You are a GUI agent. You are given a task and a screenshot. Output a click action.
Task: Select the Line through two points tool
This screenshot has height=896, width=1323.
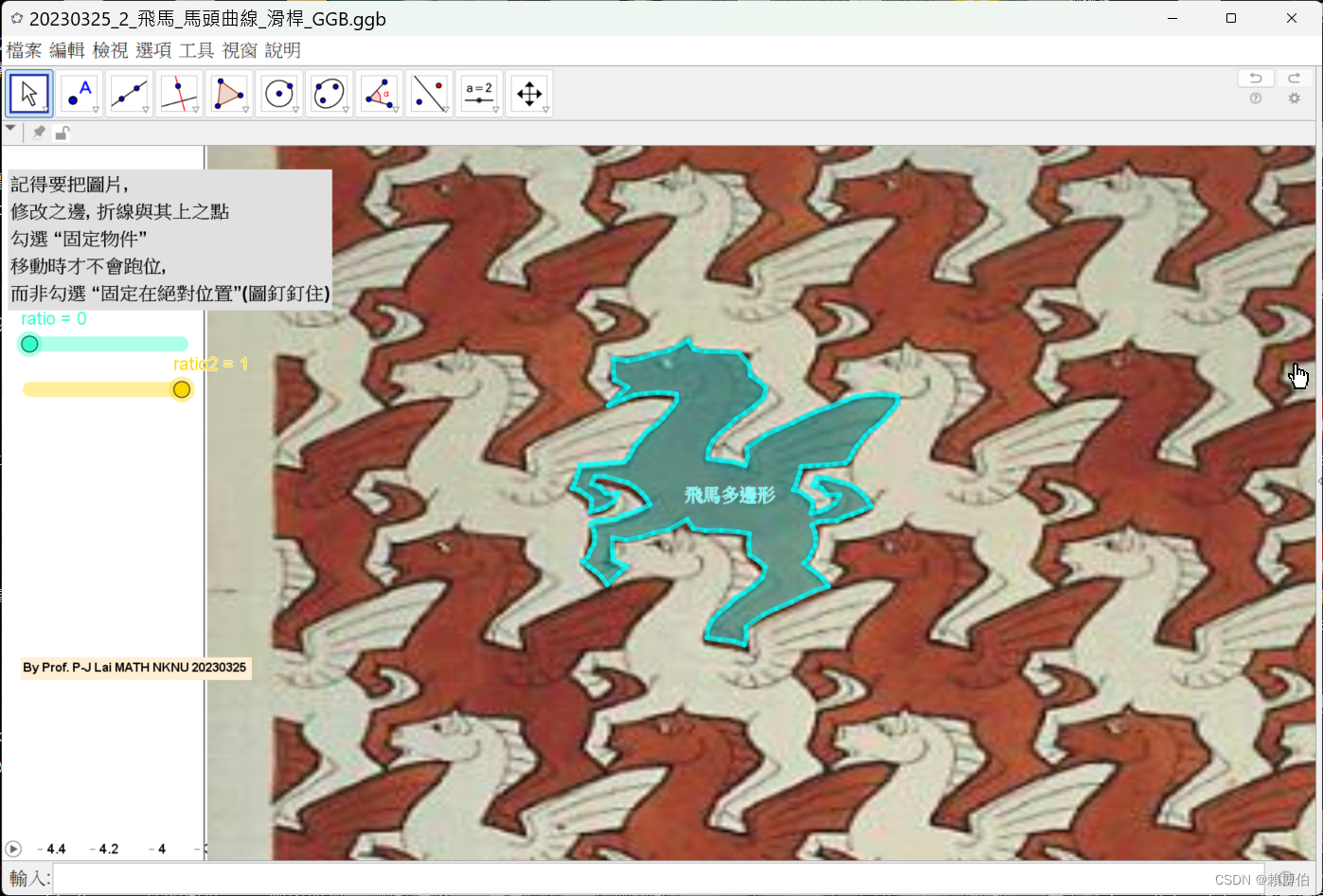(129, 94)
